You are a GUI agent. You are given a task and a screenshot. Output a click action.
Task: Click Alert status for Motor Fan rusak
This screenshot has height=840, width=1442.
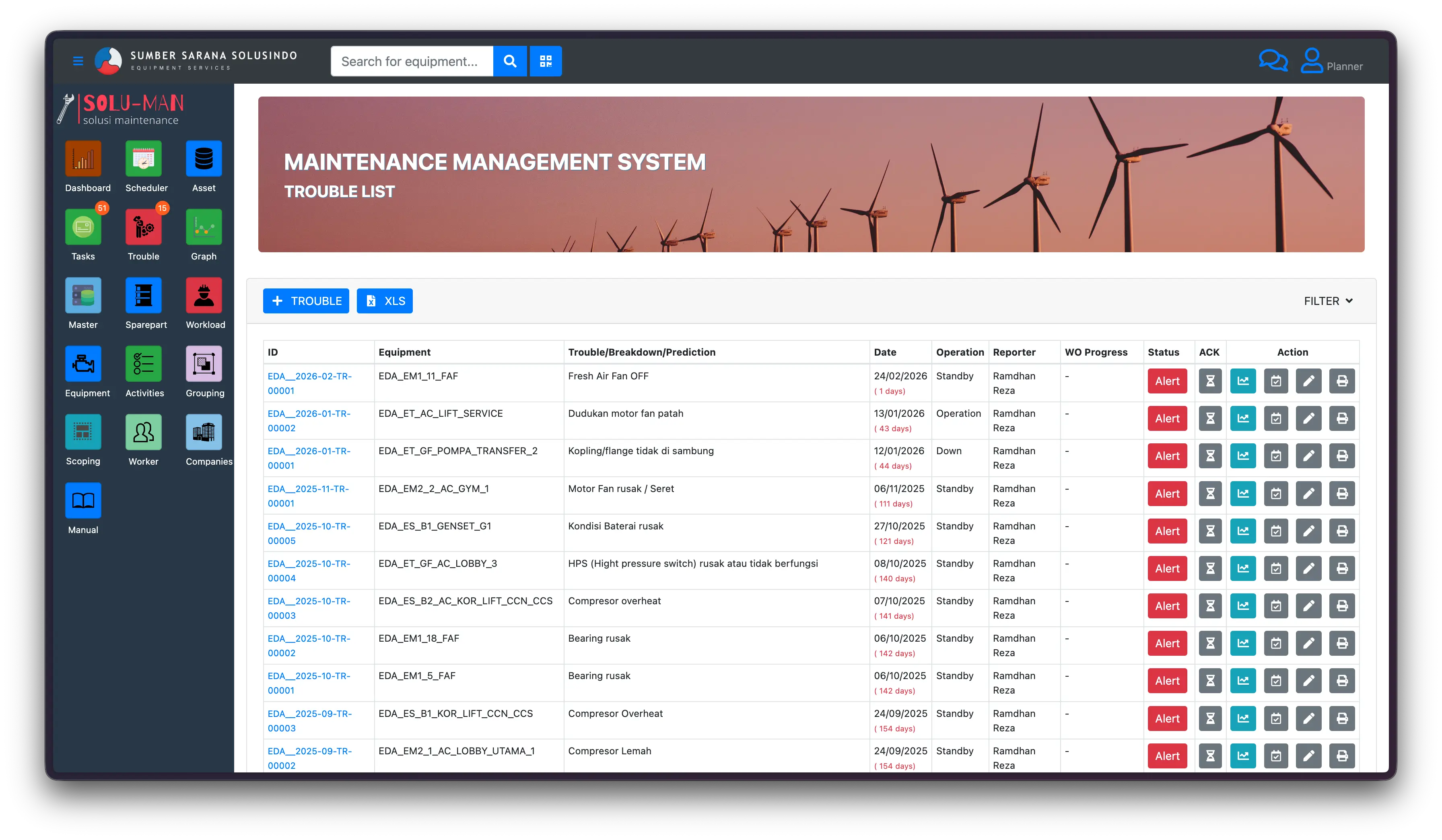click(x=1167, y=494)
